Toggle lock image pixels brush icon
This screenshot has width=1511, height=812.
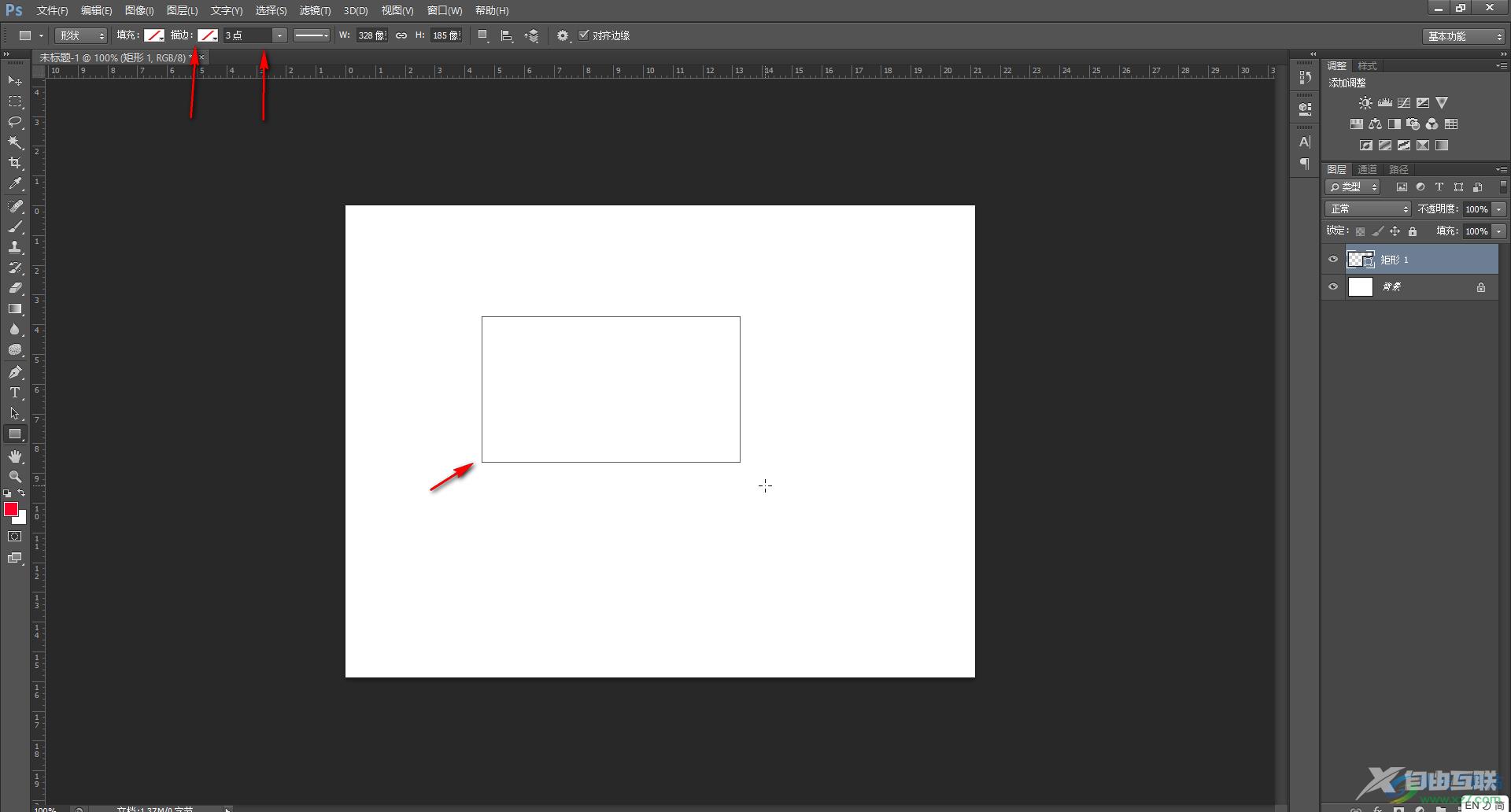coord(1377,231)
